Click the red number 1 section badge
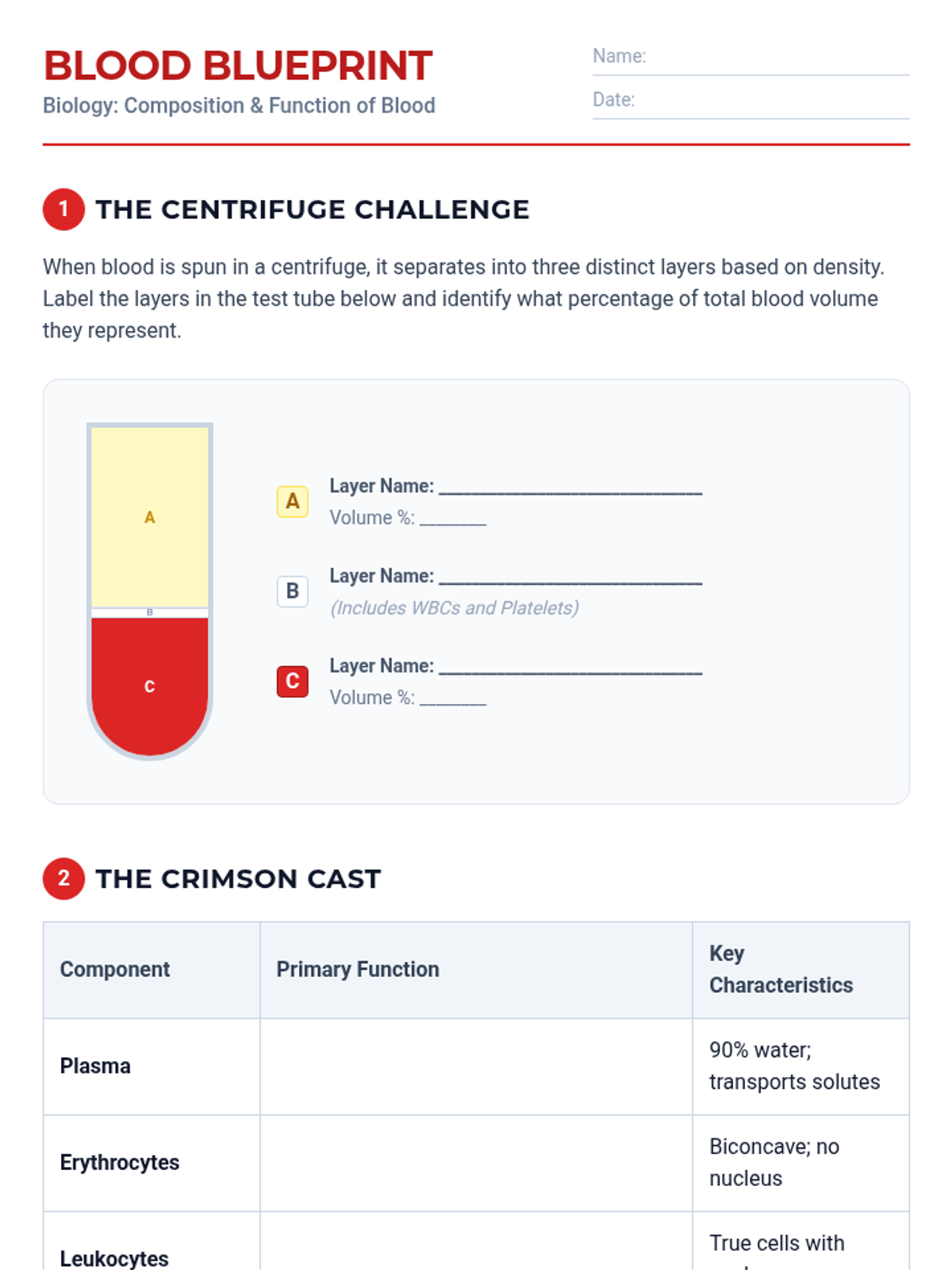Viewport: 952px width, 1270px height. point(63,210)
